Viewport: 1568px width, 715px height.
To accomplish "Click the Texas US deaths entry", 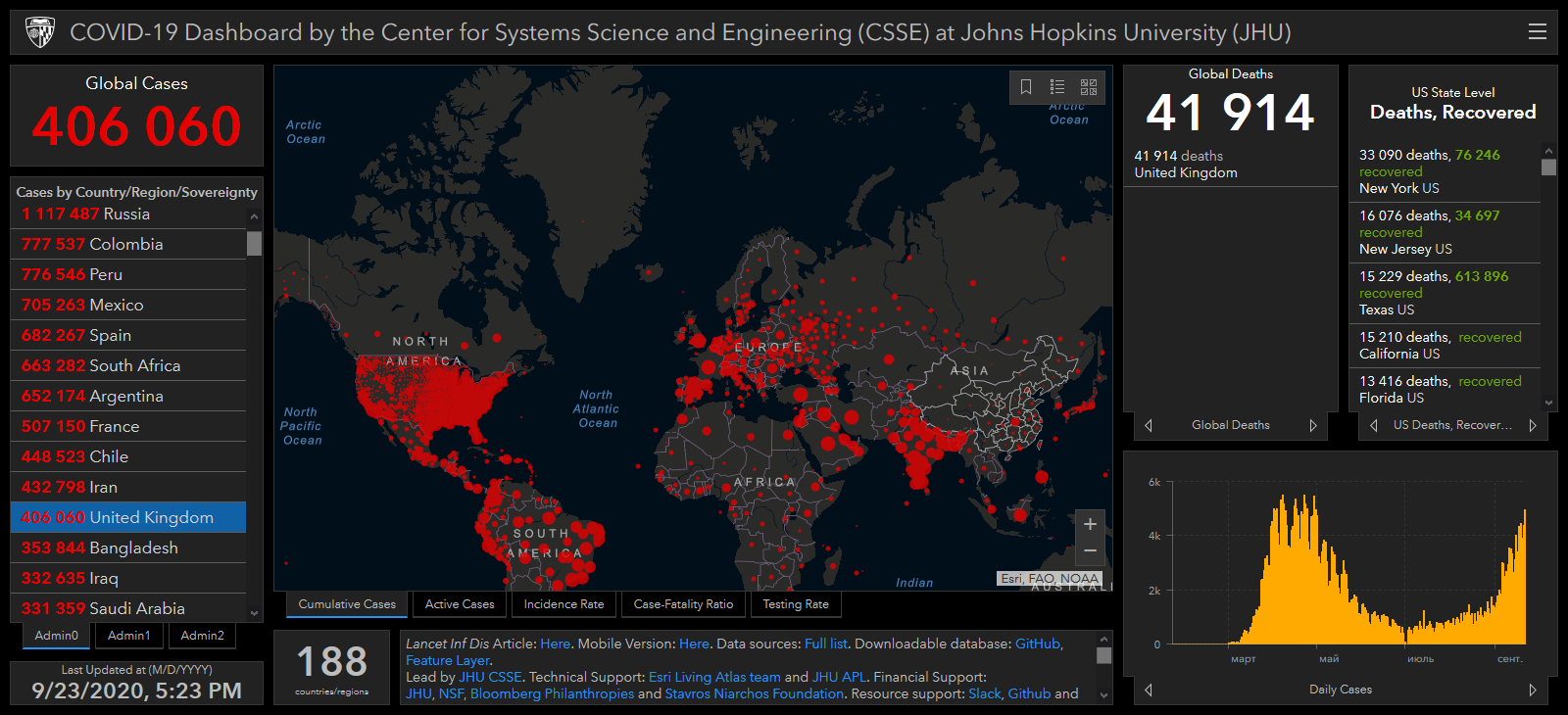I will [1445, 293].
